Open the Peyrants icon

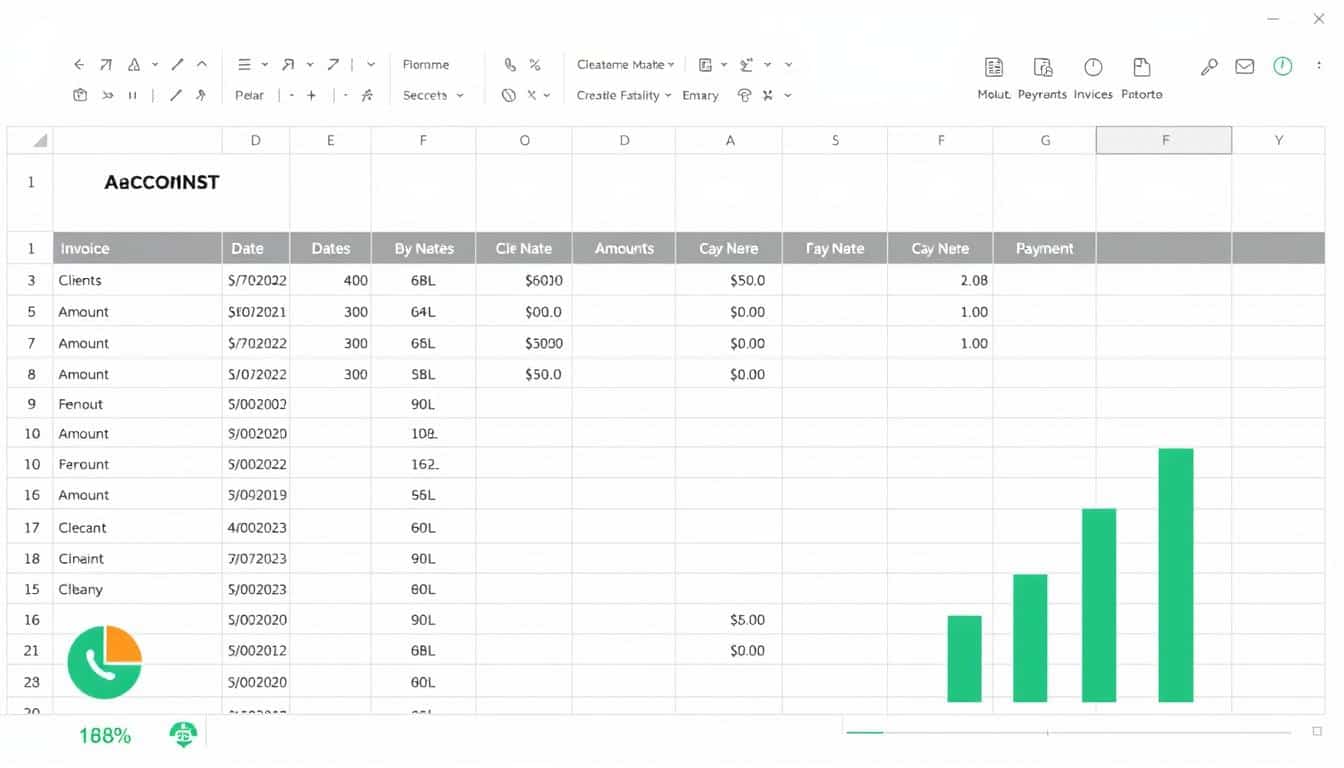pos(1043,67)
